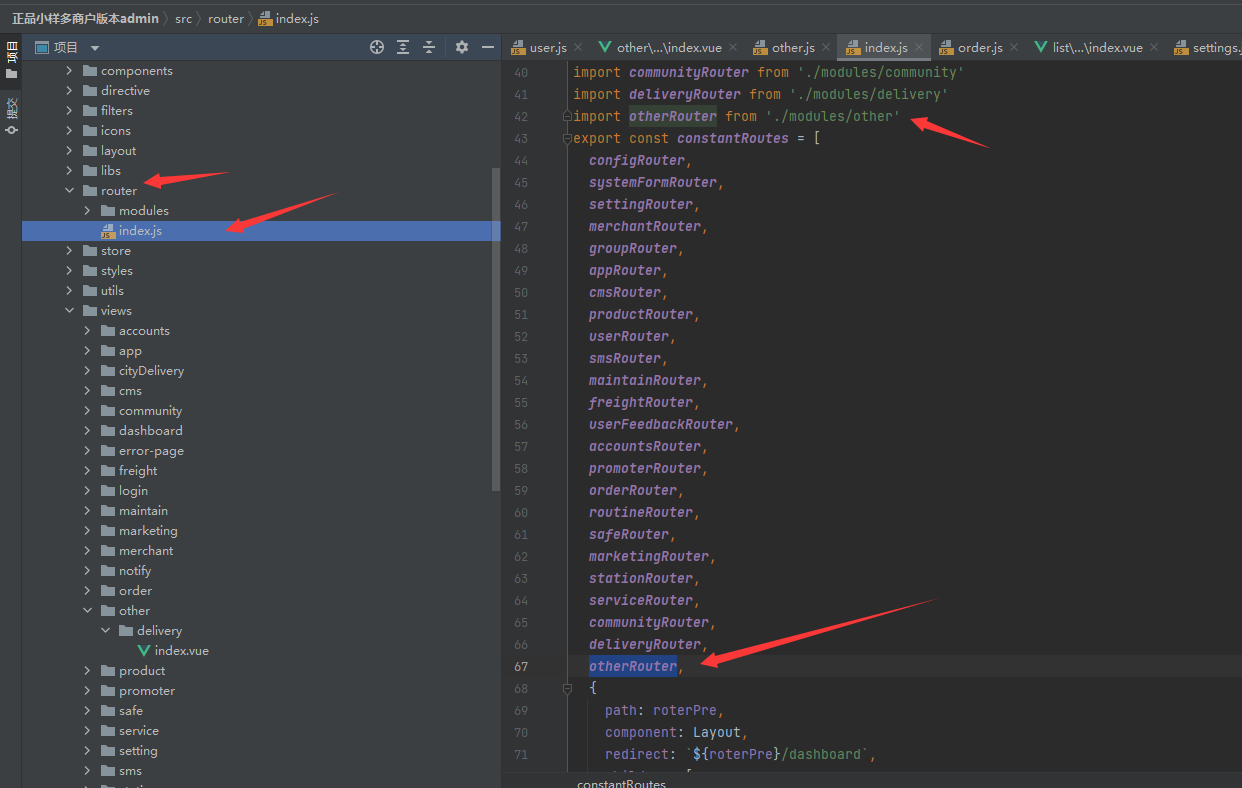Switch to the other\...\index.vue tab
Screen dimensions: 1242x788
659,47
